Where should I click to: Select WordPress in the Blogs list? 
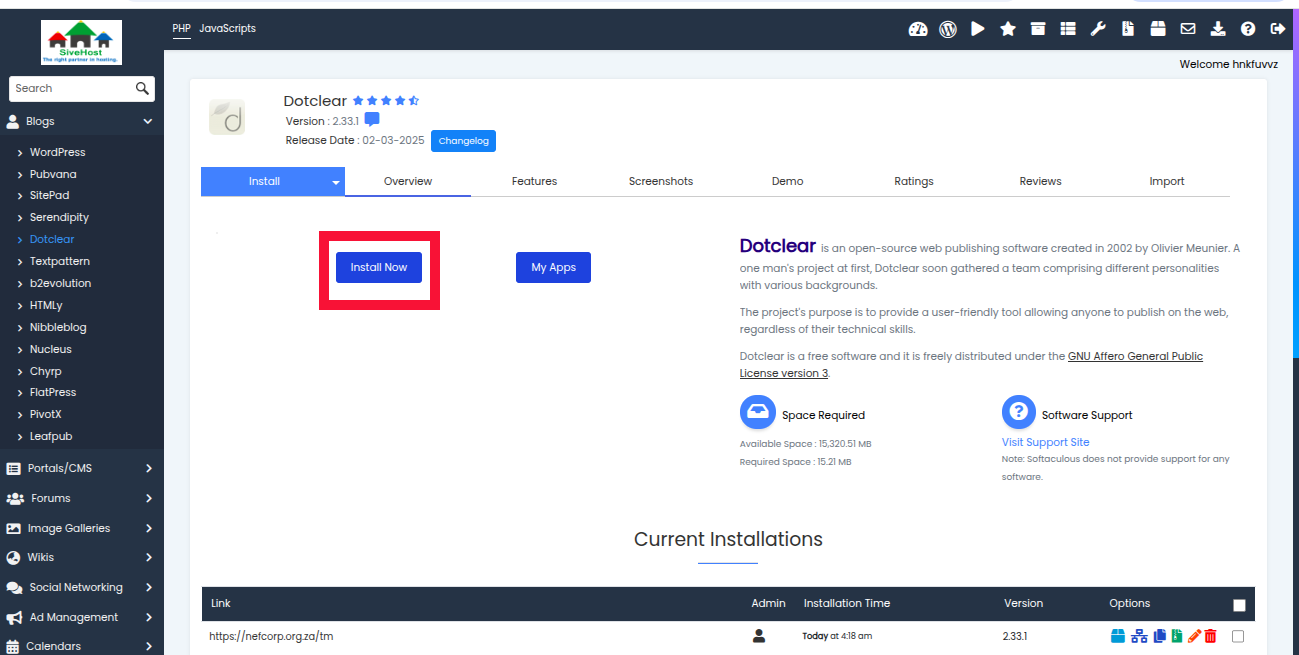[x=57, y=152]
